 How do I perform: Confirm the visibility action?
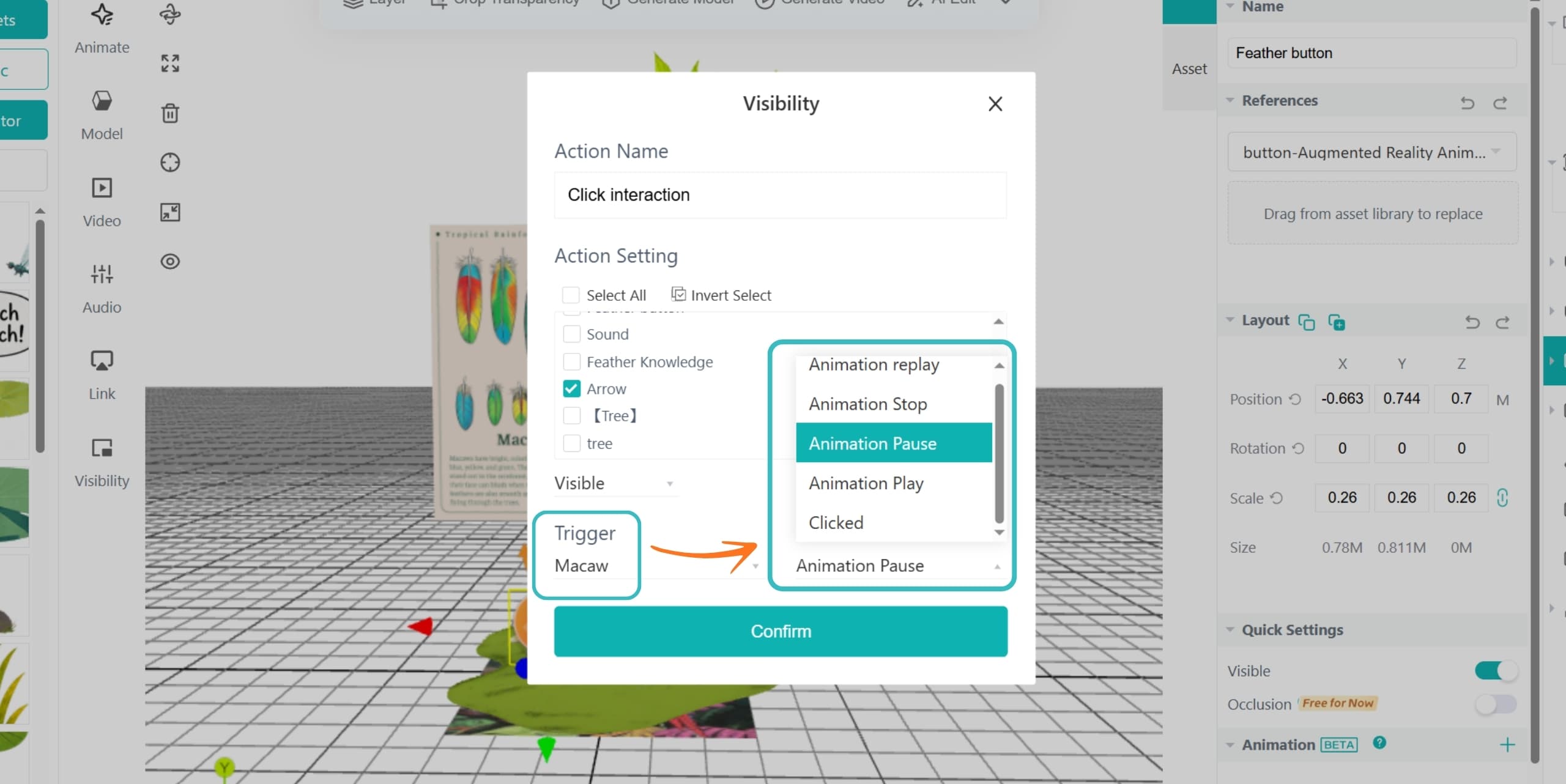[x=781, y=631]
